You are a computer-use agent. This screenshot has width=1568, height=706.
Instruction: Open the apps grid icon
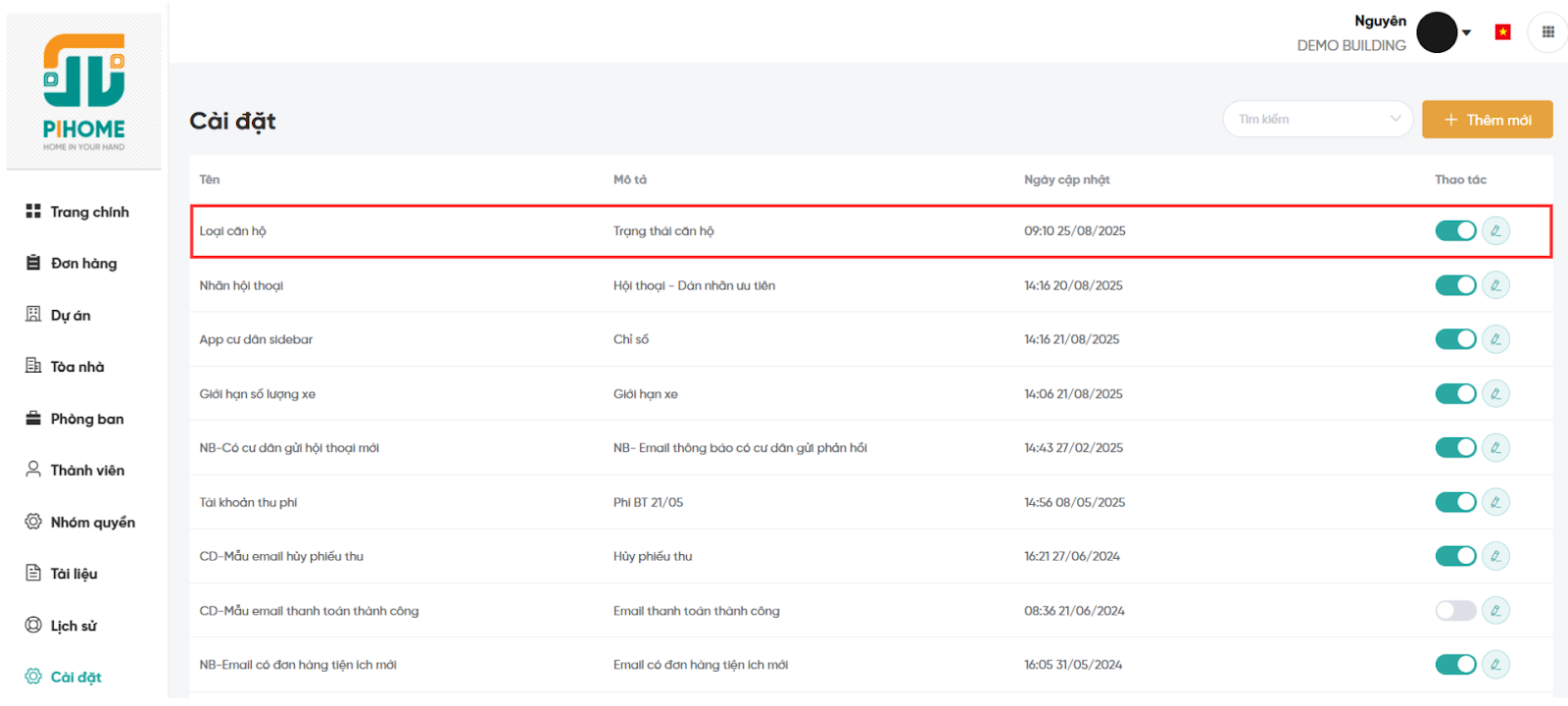(1547, 32)
